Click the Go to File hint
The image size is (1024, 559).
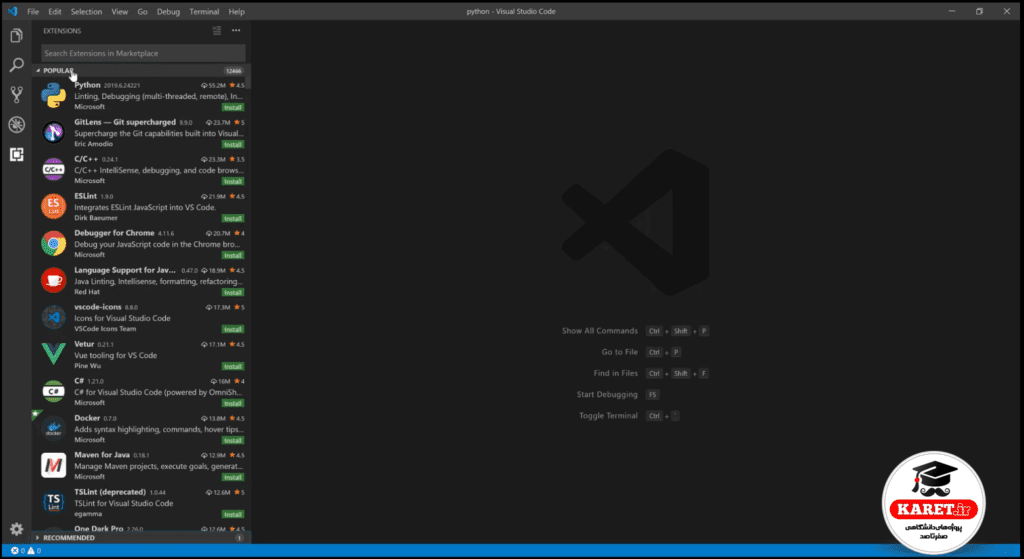pyautogui.click(x=620, y=352)
